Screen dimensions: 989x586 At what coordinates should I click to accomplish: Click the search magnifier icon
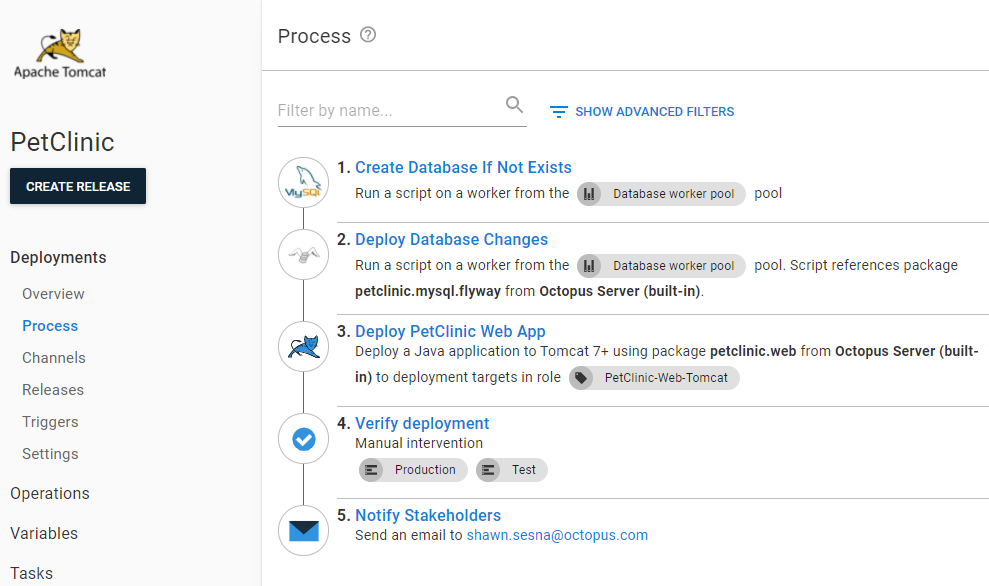[514, 105]
